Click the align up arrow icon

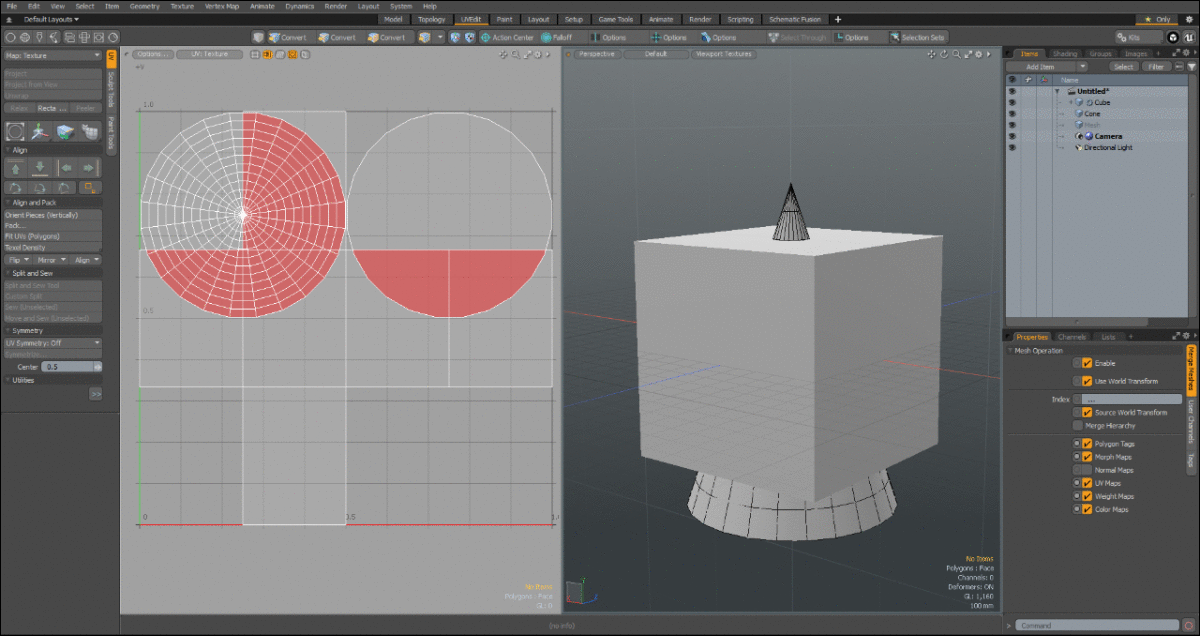(16, 167)
